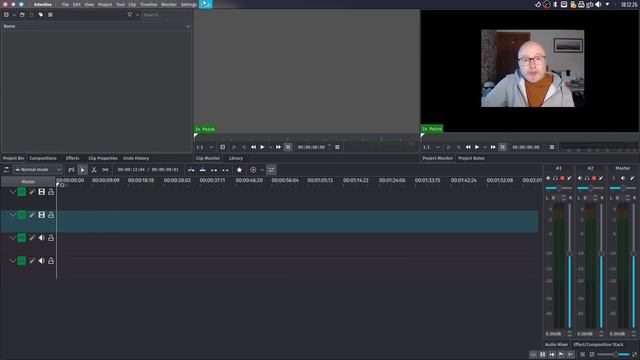Collapse the first audio track chevron
The width and height of the screenshot is (640, 360).
coord(13,238)
